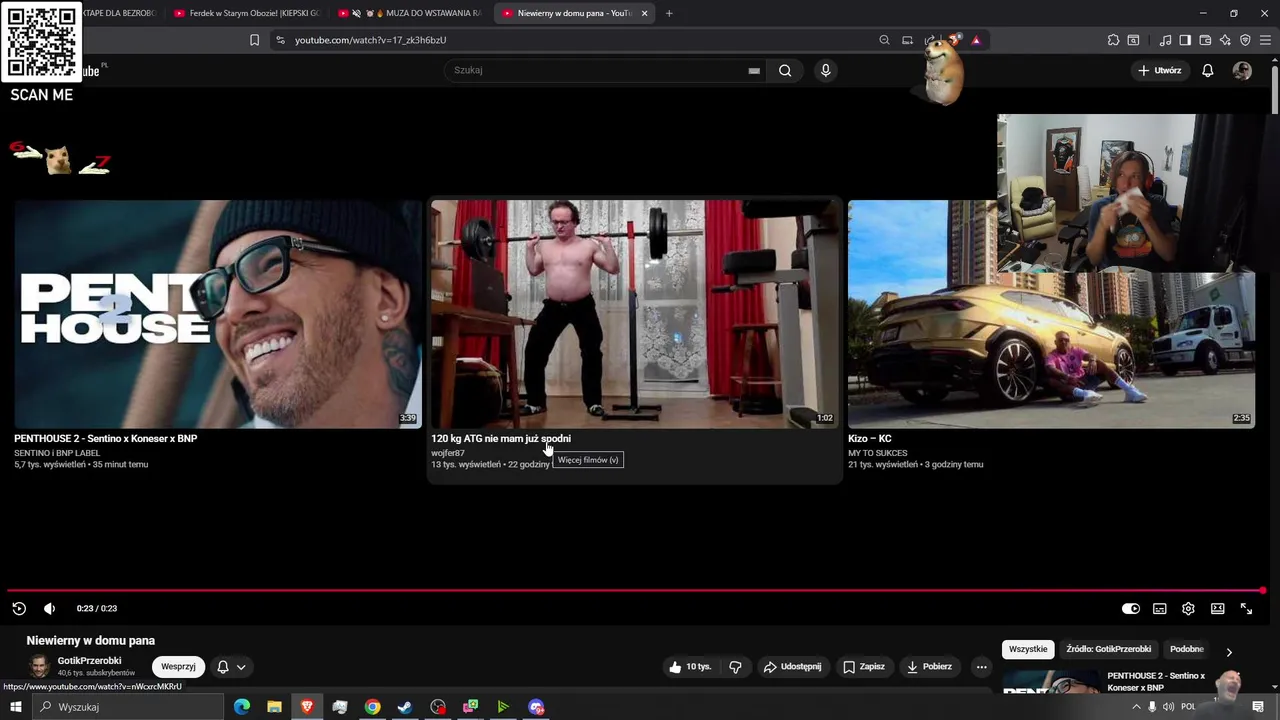Image resolution: width=1280 pixels, height=720 pixels.
Task: Open File Explorer from the taskbar
Action: click(x=274, y=707)
